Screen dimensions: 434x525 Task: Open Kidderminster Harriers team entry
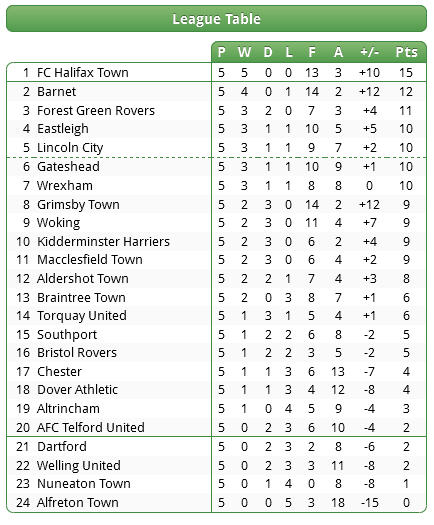[x=103, y=241]
